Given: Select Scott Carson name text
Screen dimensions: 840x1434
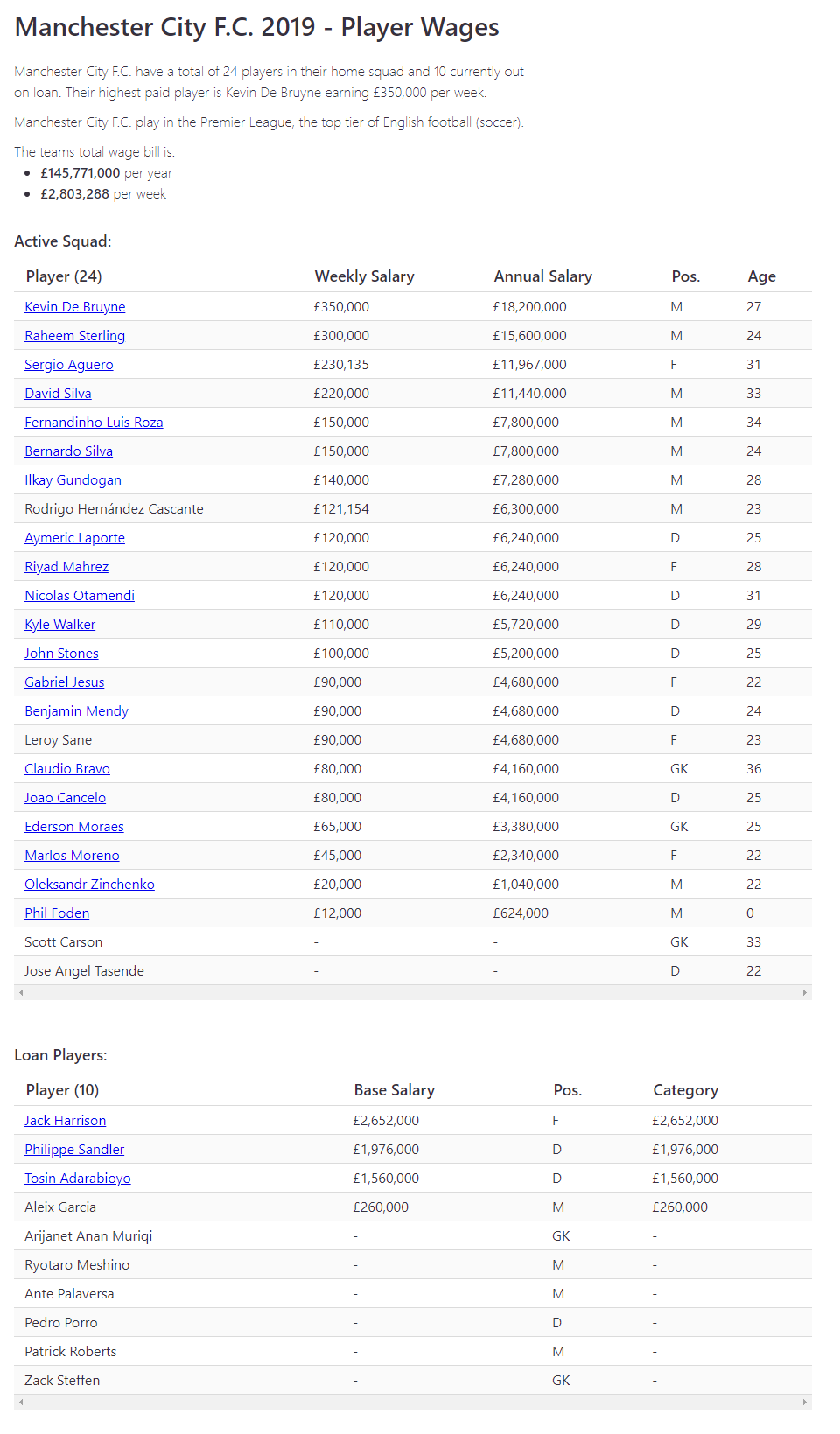Looking at the screenshot, I should point(63,942).
